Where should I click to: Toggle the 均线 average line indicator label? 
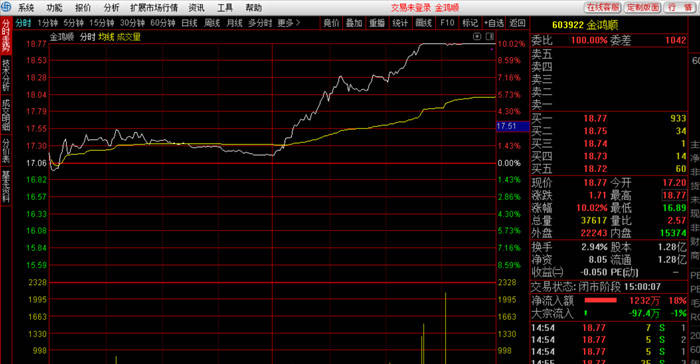(106, 37)
